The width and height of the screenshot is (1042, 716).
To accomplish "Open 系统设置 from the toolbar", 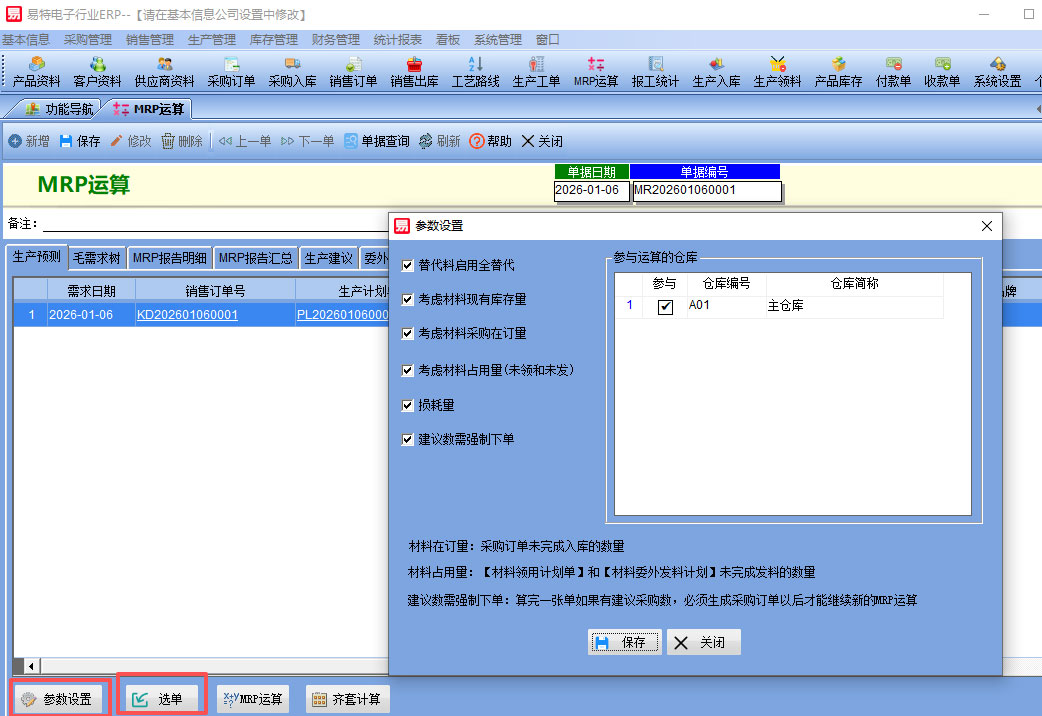I will (997, 72).
